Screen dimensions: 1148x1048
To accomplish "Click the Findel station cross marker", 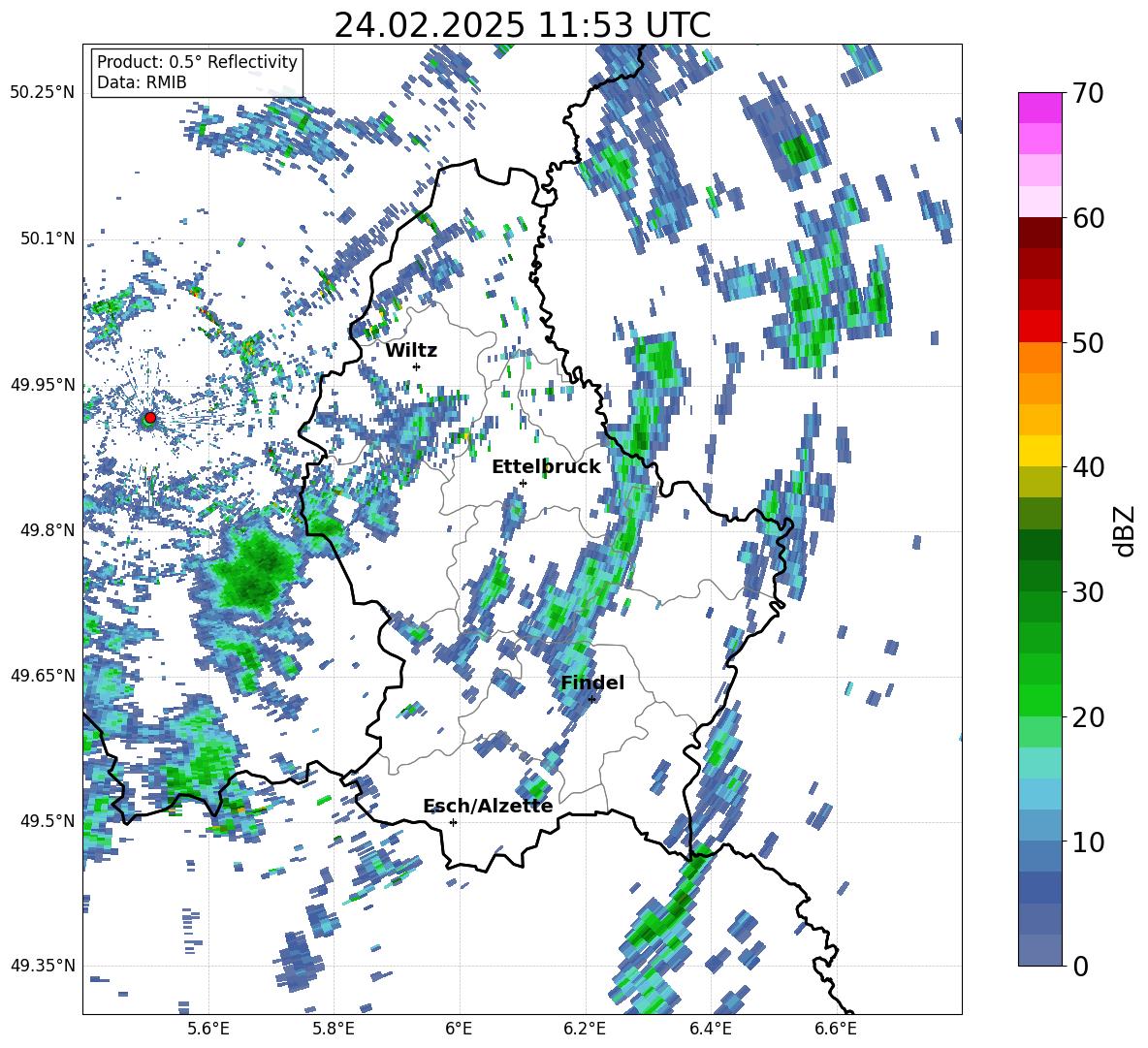I will coord(591,699).
